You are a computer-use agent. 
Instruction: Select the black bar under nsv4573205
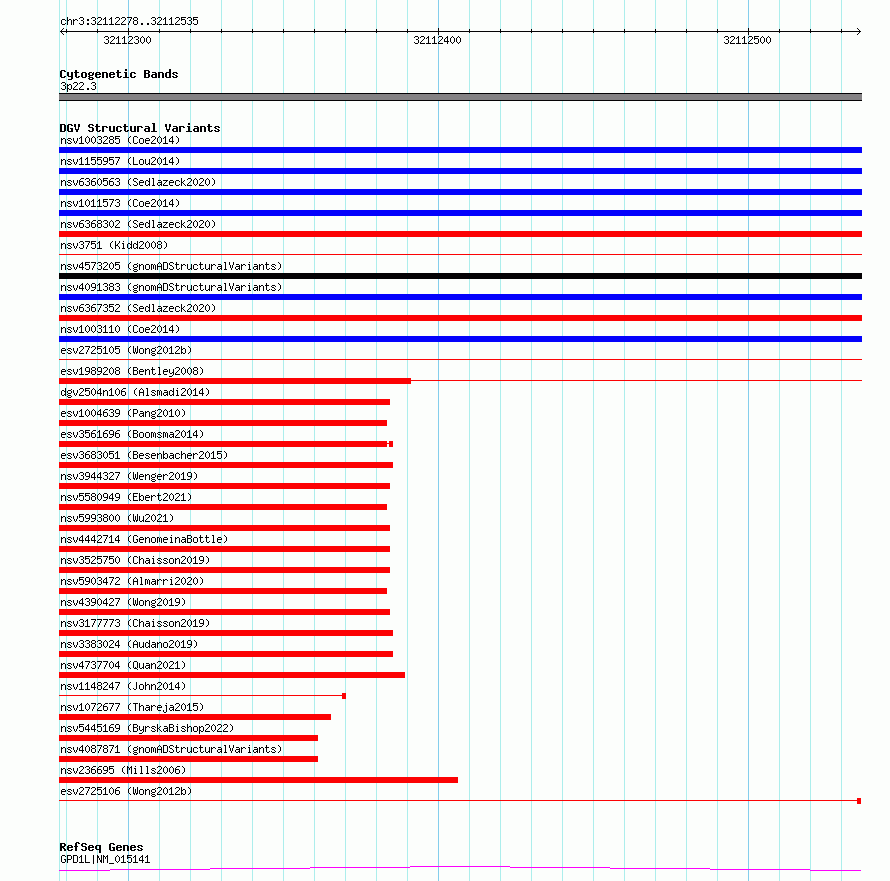[x=460, y=276]
